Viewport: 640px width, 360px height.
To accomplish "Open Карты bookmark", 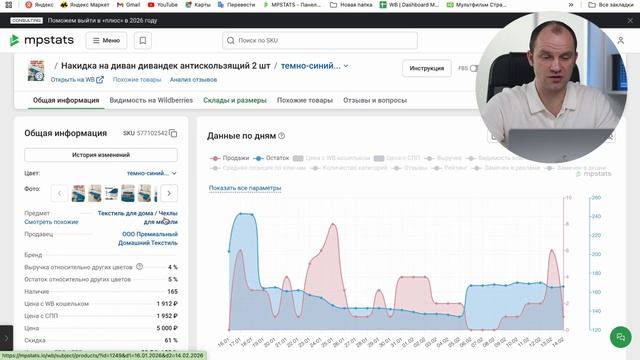I will tap(198, 5).
